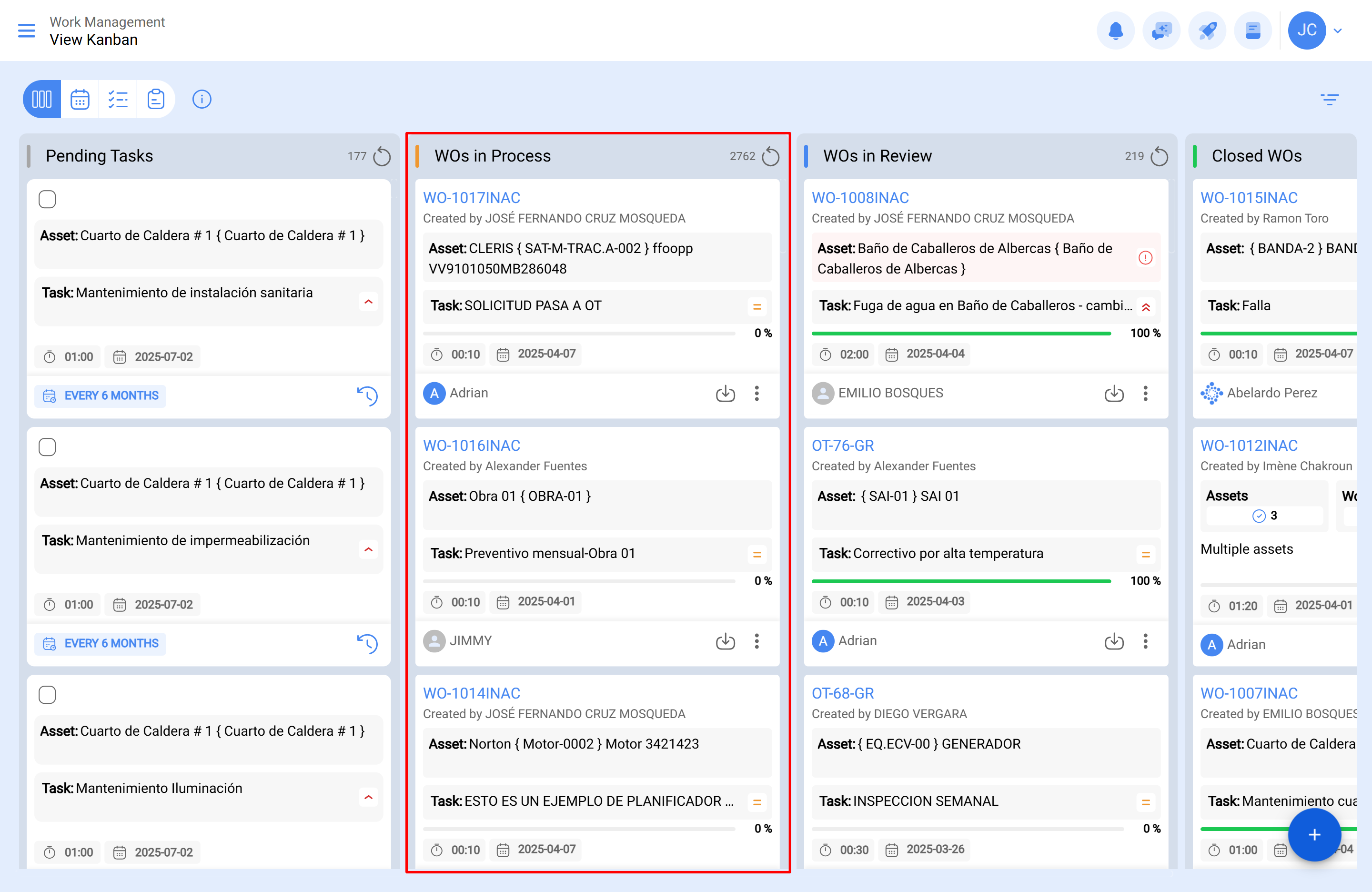Download the WO-1008INAC work order

(x=1114, y=394)
